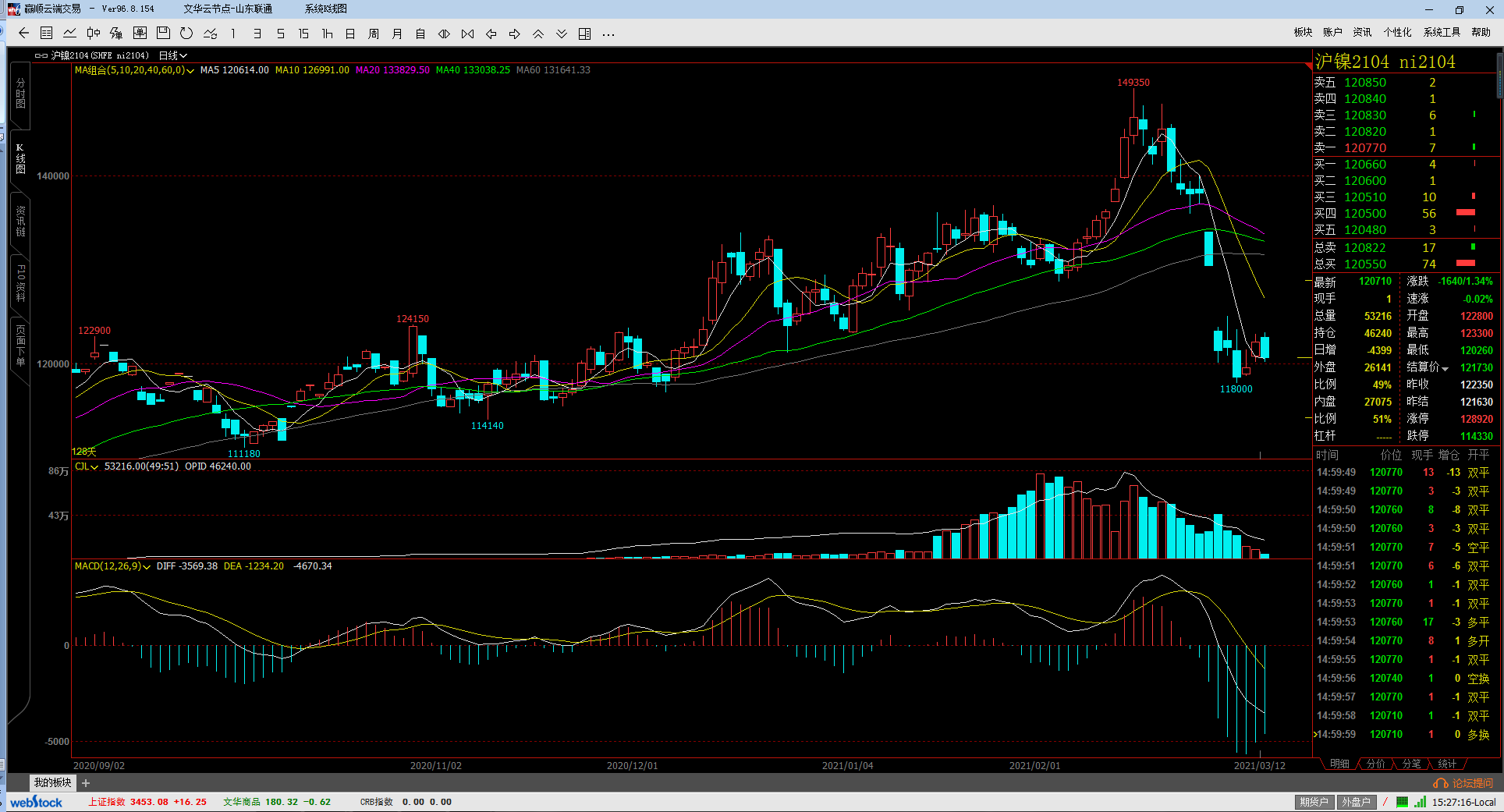The width and height of the screenshot is (1504, 812).
Task: Select the weekly (周) period
Action: (374, 34)
